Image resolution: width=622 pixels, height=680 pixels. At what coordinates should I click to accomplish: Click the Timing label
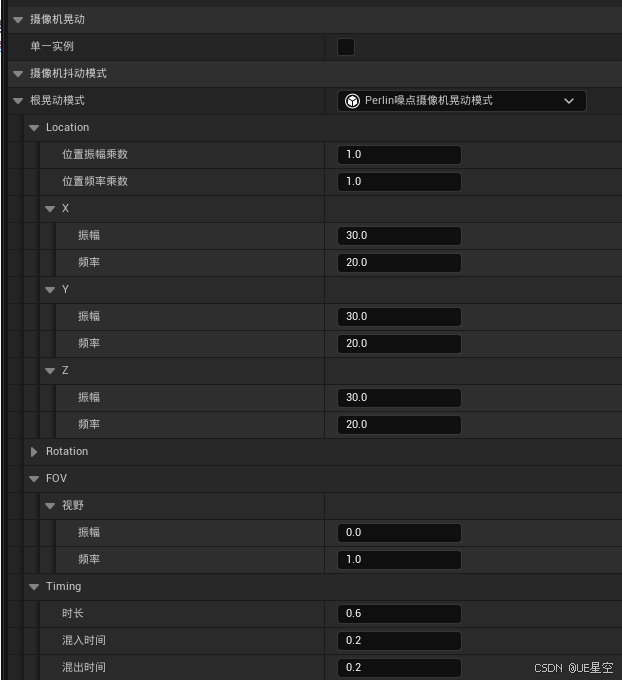pyautogui.click(x=63, y=586)
